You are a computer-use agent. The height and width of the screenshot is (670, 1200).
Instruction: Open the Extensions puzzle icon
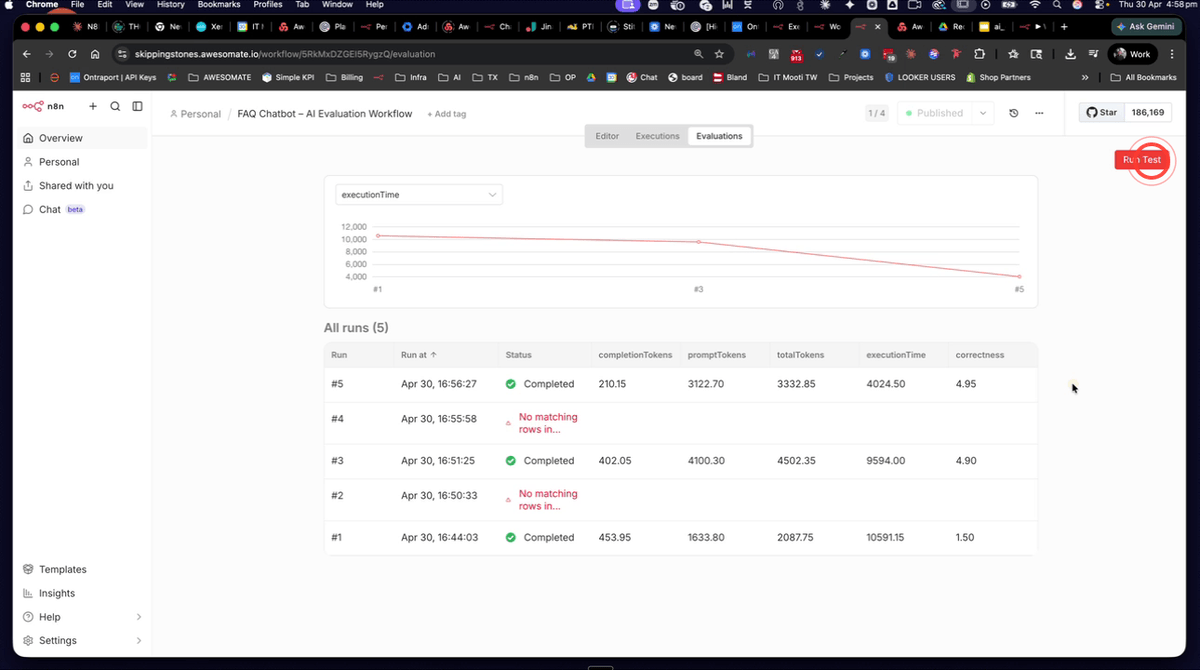pos(979,54)
